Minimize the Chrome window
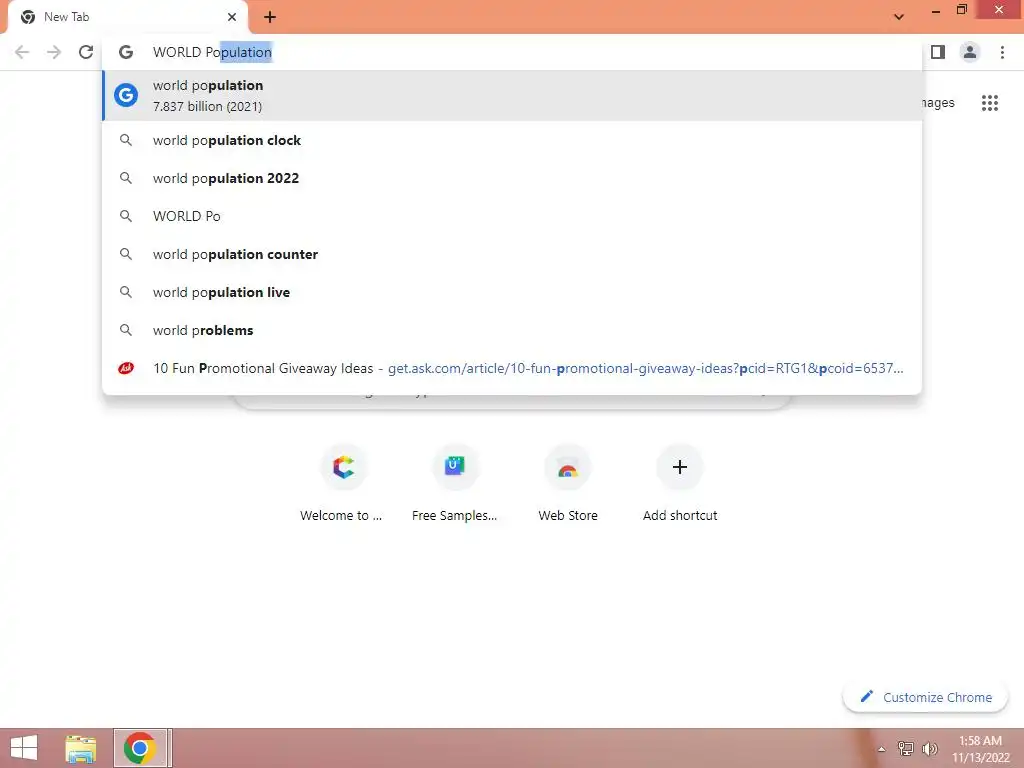 coord(936,11)
